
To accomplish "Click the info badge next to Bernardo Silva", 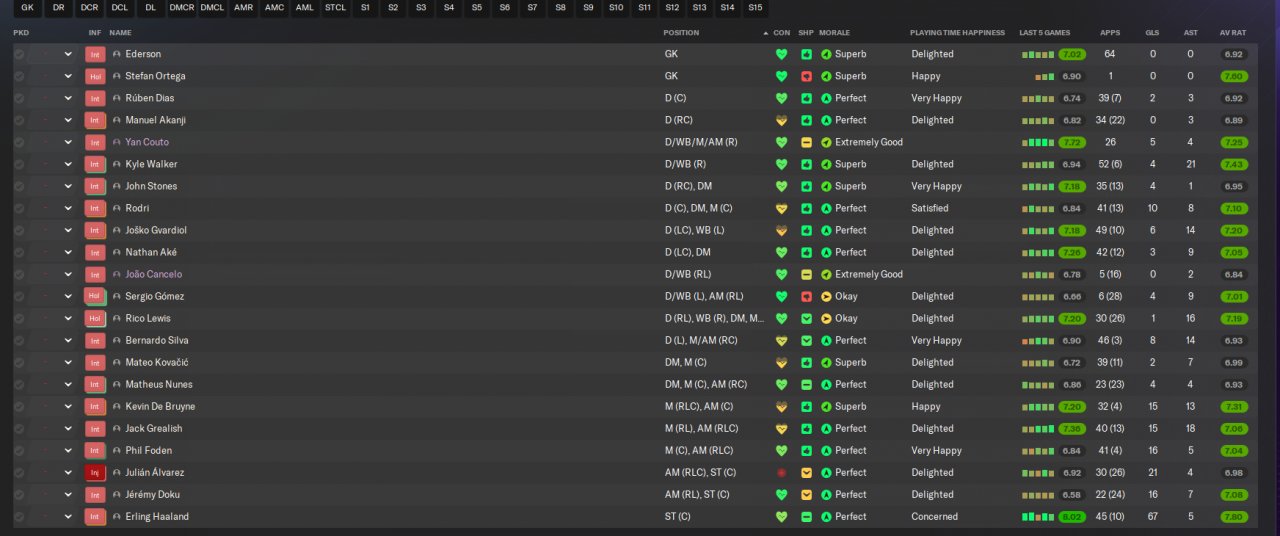I will pyautogui.click(x=95, y=340).
